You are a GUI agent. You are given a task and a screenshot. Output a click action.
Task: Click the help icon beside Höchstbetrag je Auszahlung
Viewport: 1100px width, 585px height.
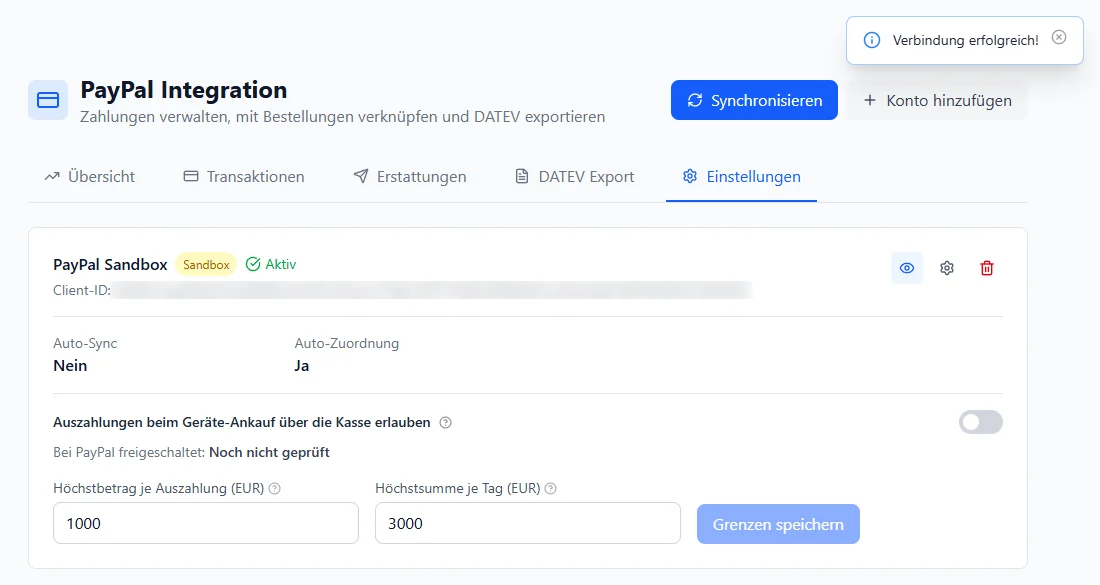point(275,488)
